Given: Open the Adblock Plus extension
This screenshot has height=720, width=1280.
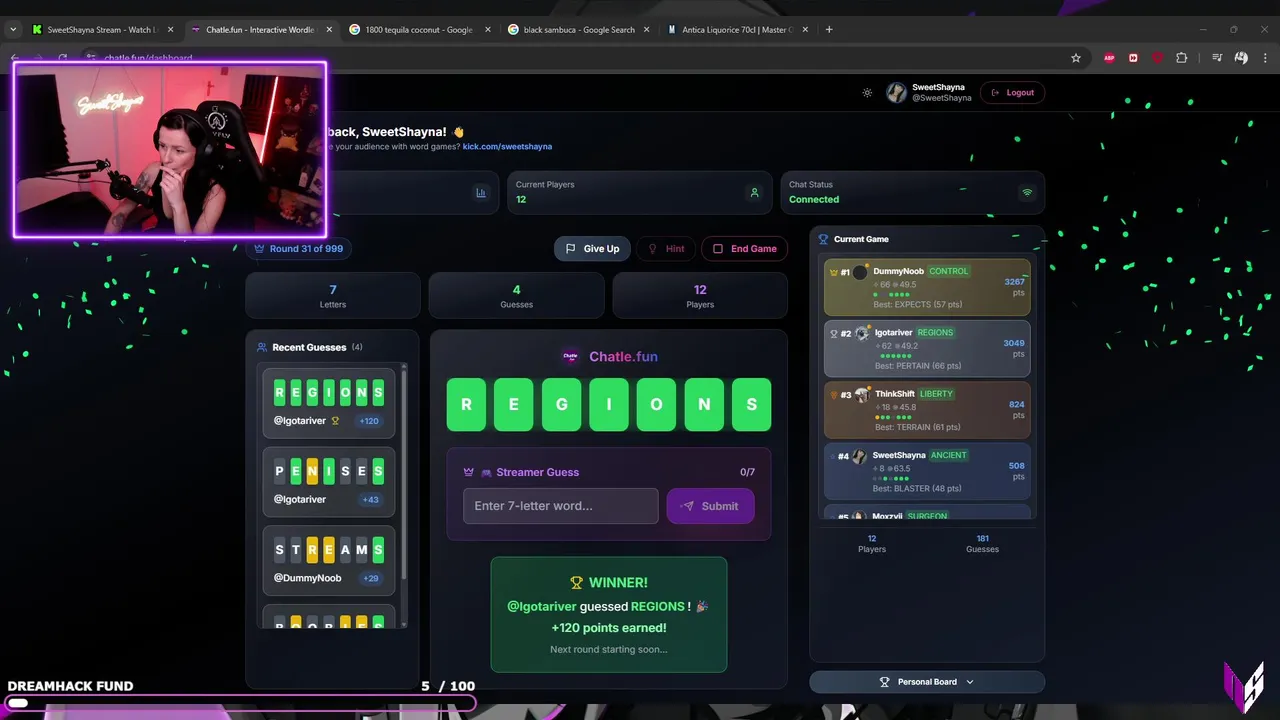Looking at the screenshot, I should click(1109, 58).
